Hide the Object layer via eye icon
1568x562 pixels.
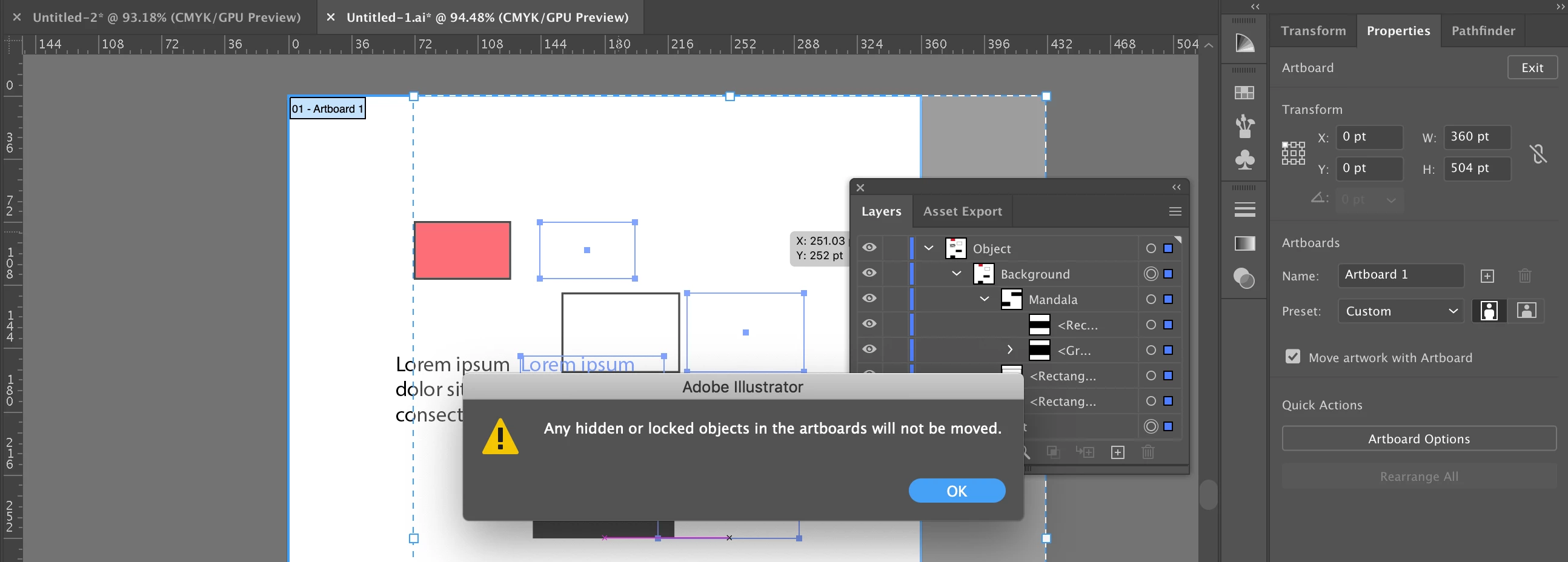coord(870,248)
